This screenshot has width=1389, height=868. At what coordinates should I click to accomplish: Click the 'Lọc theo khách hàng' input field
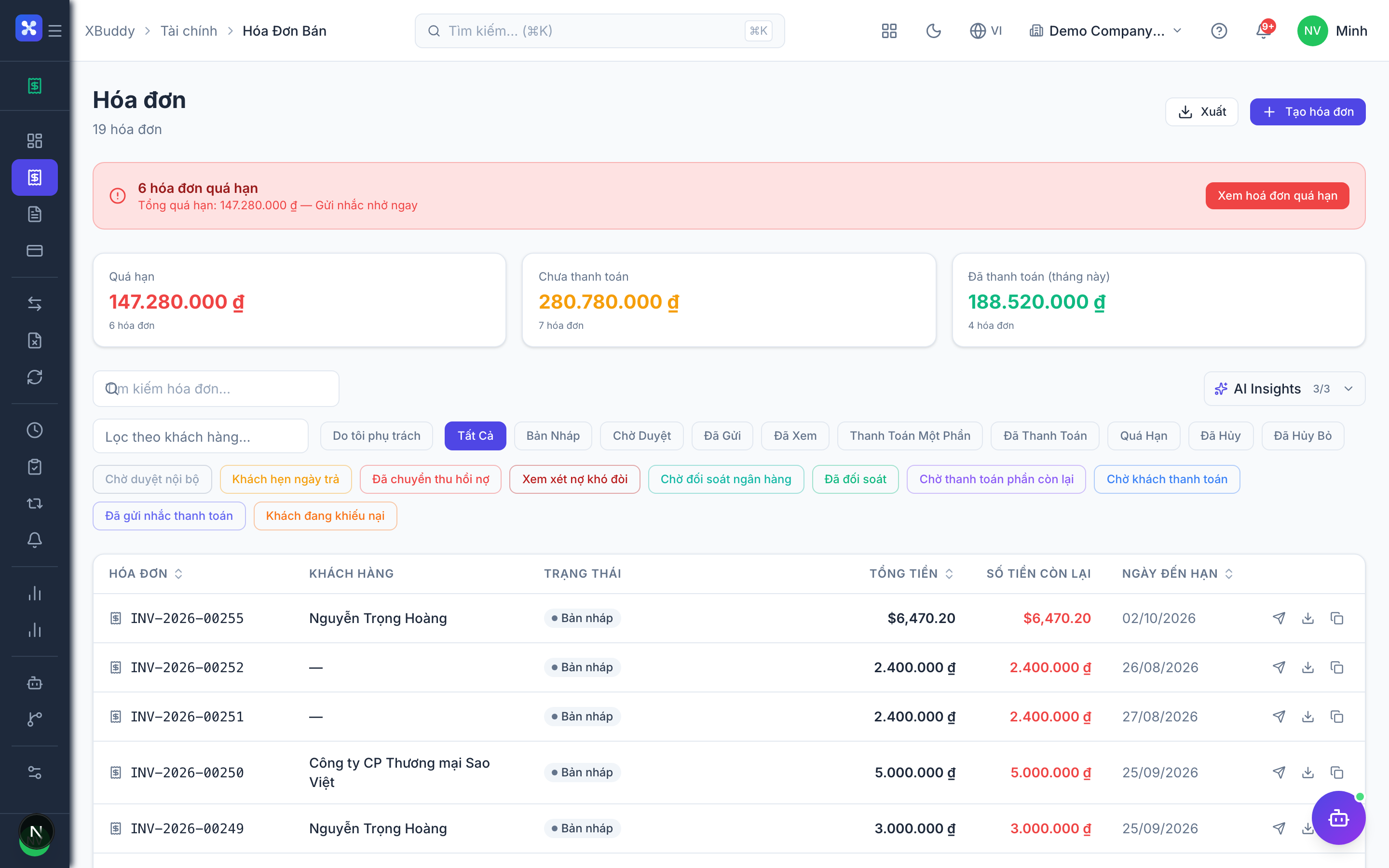200,436
